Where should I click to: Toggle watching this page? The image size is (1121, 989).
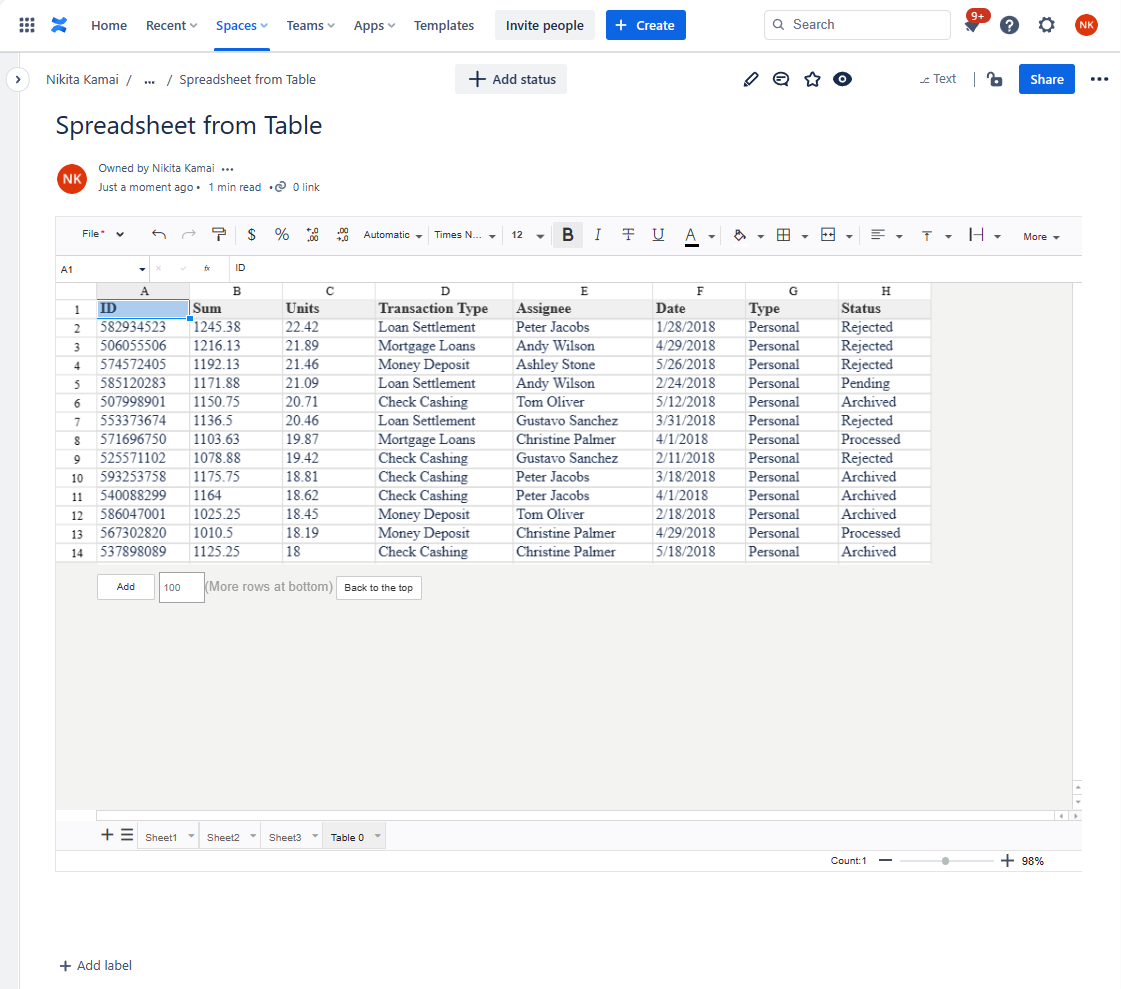tap(842, 78)
